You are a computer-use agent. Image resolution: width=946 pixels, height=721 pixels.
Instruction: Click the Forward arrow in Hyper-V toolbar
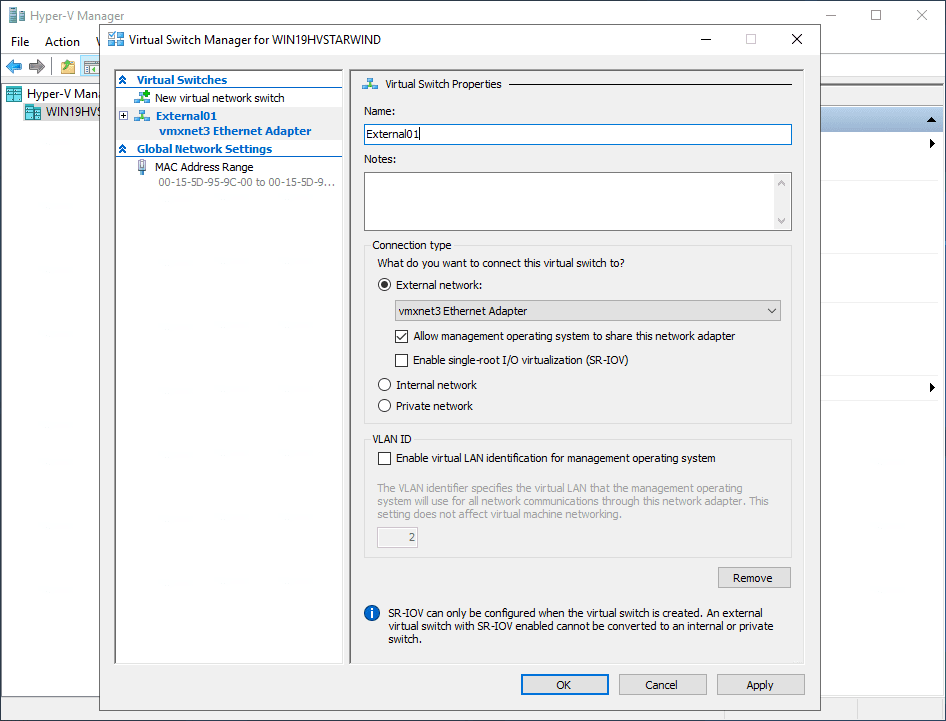[37, 67]
